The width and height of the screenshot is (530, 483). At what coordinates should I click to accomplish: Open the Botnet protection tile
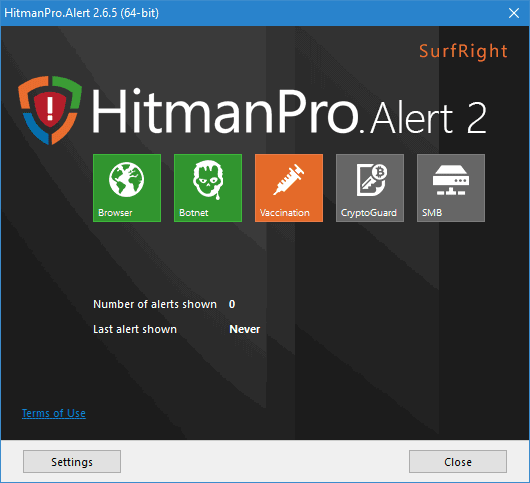point(208,188)
